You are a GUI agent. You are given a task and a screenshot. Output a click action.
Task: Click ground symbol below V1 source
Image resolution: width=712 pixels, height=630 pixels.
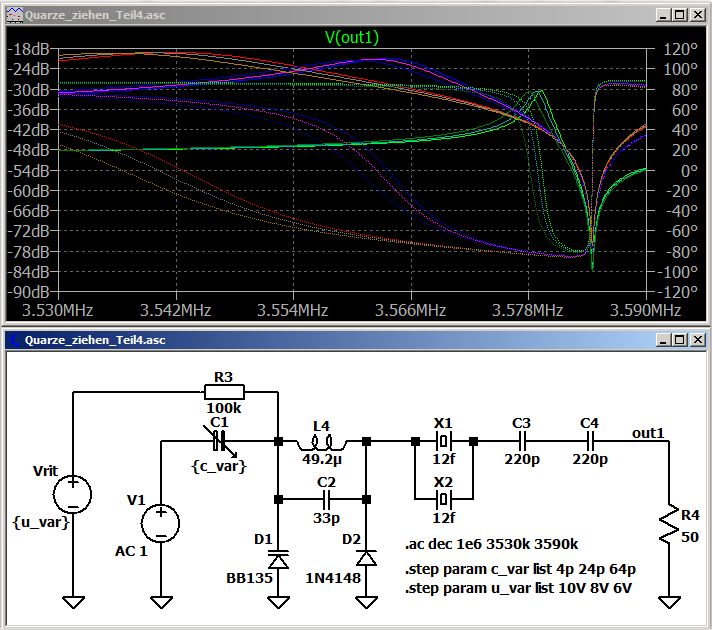161,602
